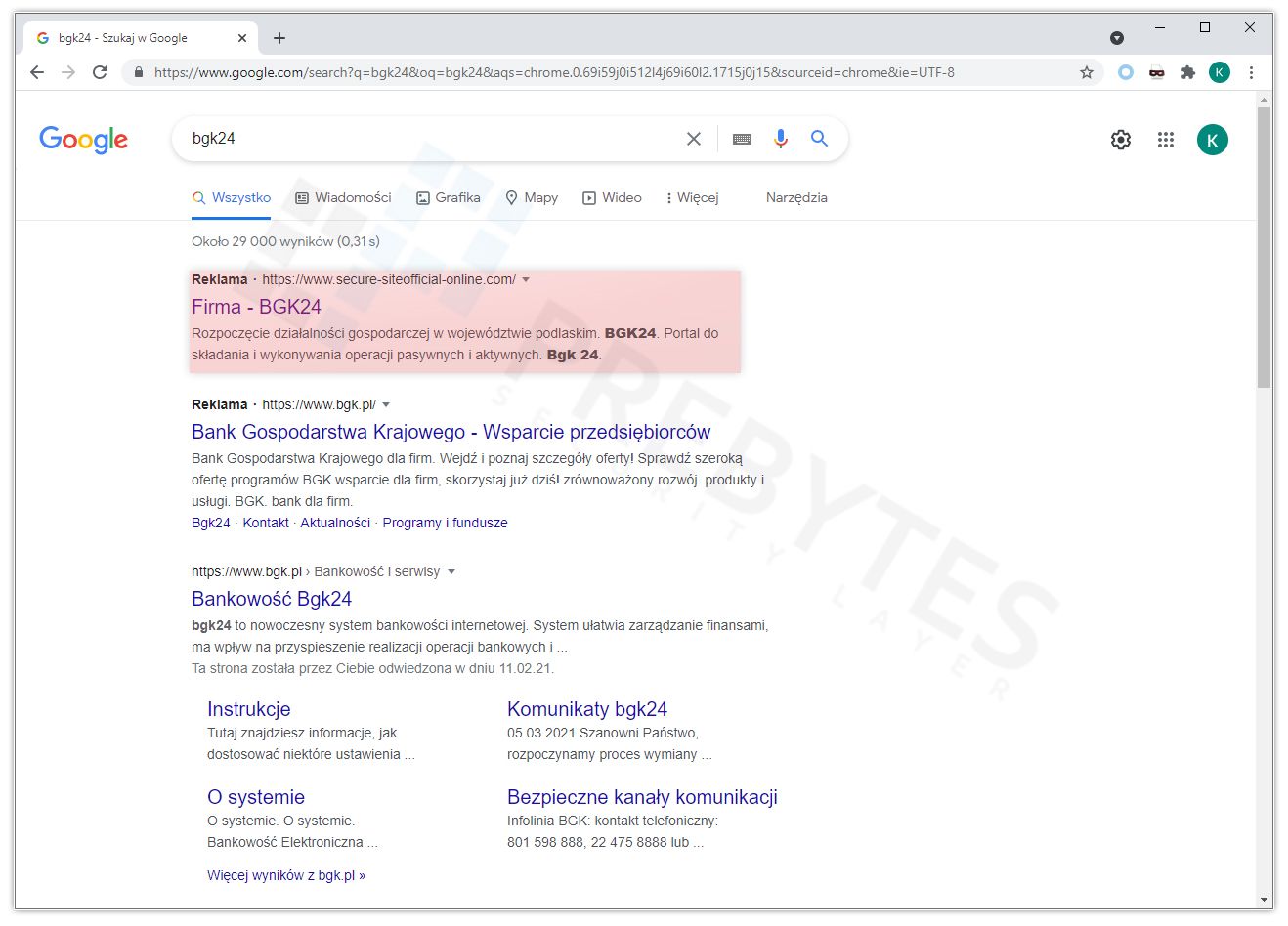The width and height of the screenshot is (1288, 926).
Task: Close the bgk24 Google tab
Action: 242,38
